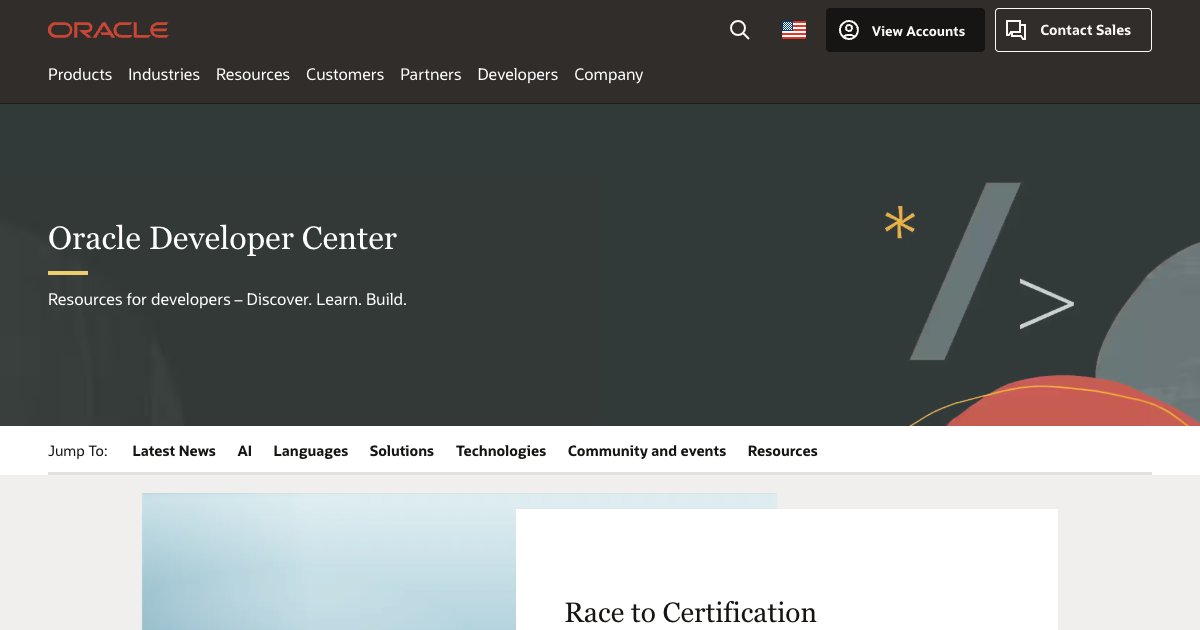Jump to Resources section in jump bar

(x=783, y=451)
